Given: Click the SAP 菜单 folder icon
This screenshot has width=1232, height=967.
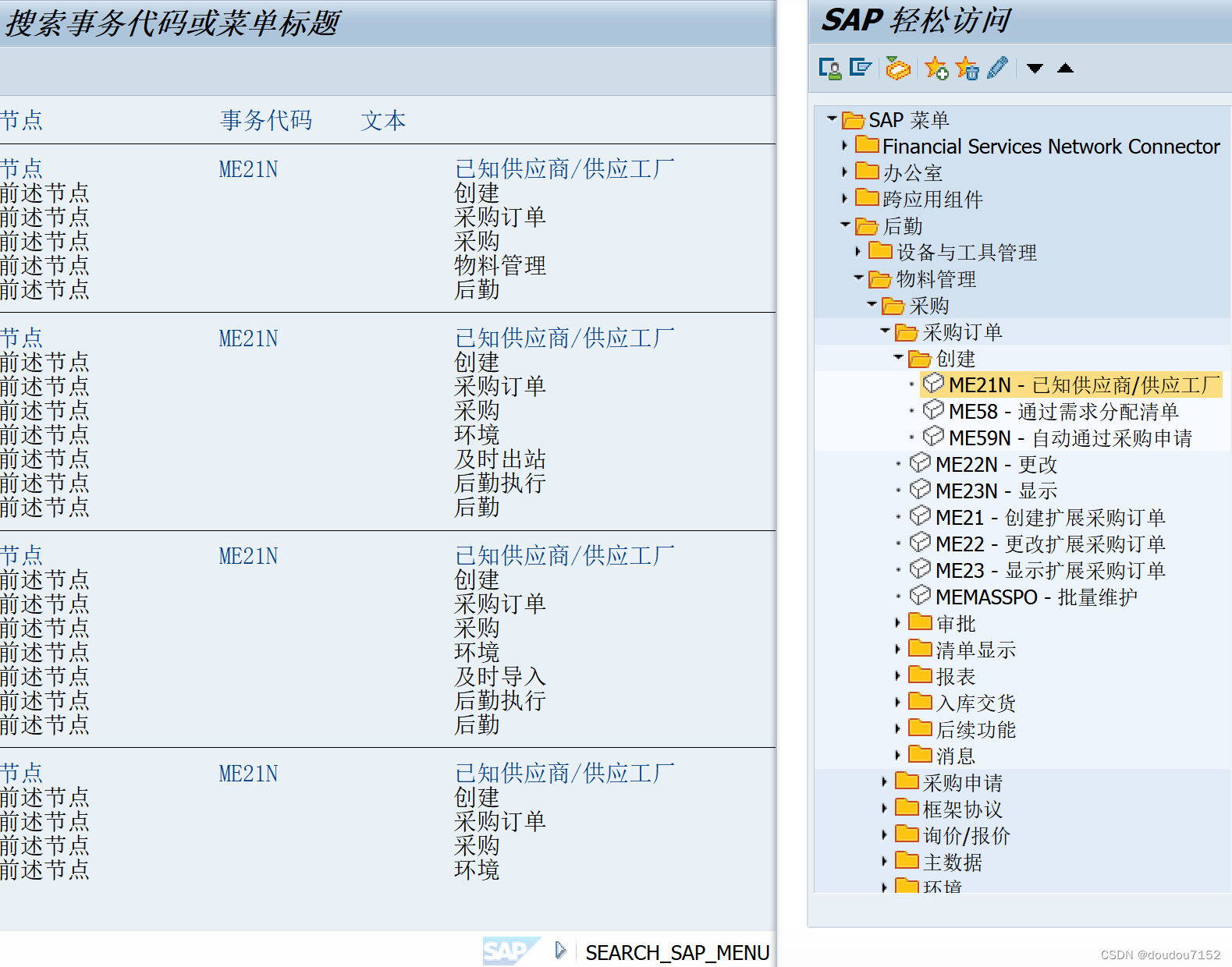Looking at the screenshot, I should tap(854, 120).
